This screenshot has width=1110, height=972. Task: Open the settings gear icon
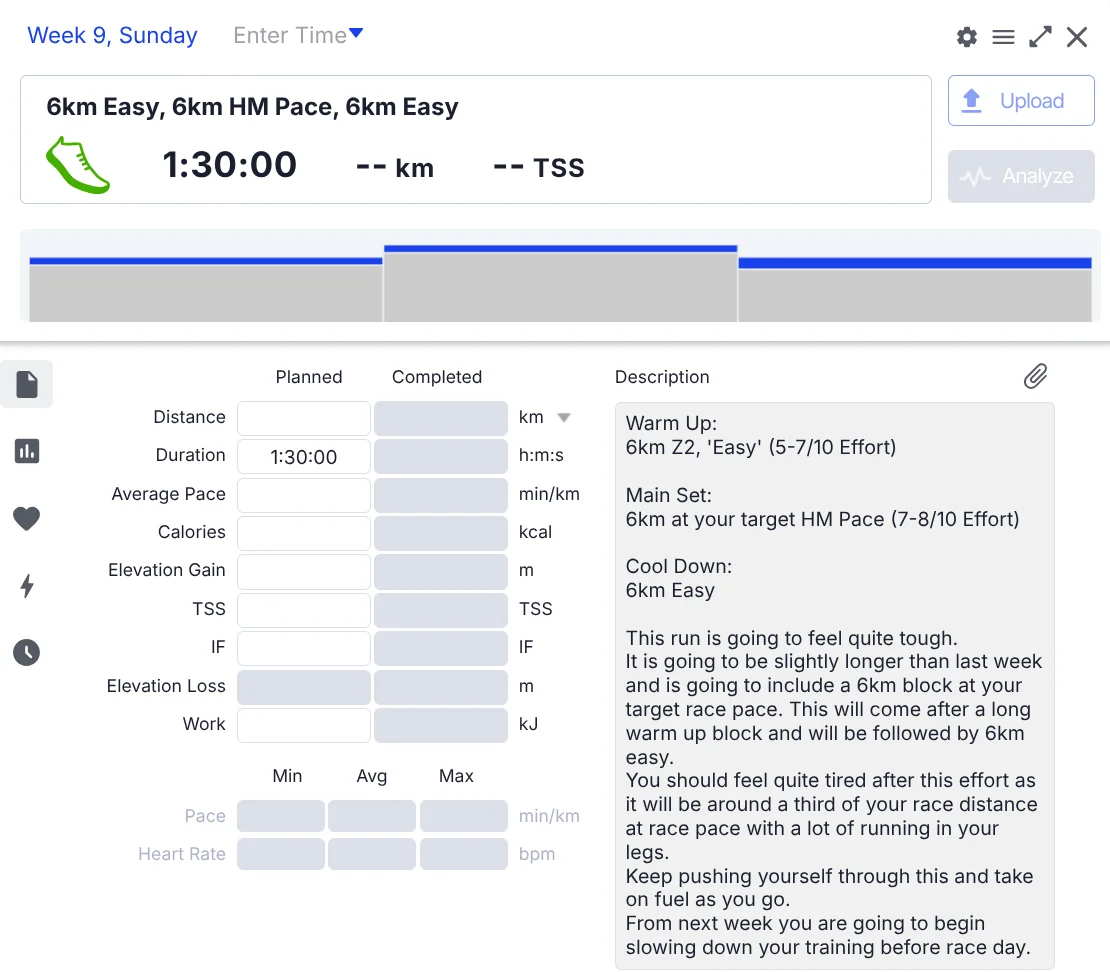(966, 37)
